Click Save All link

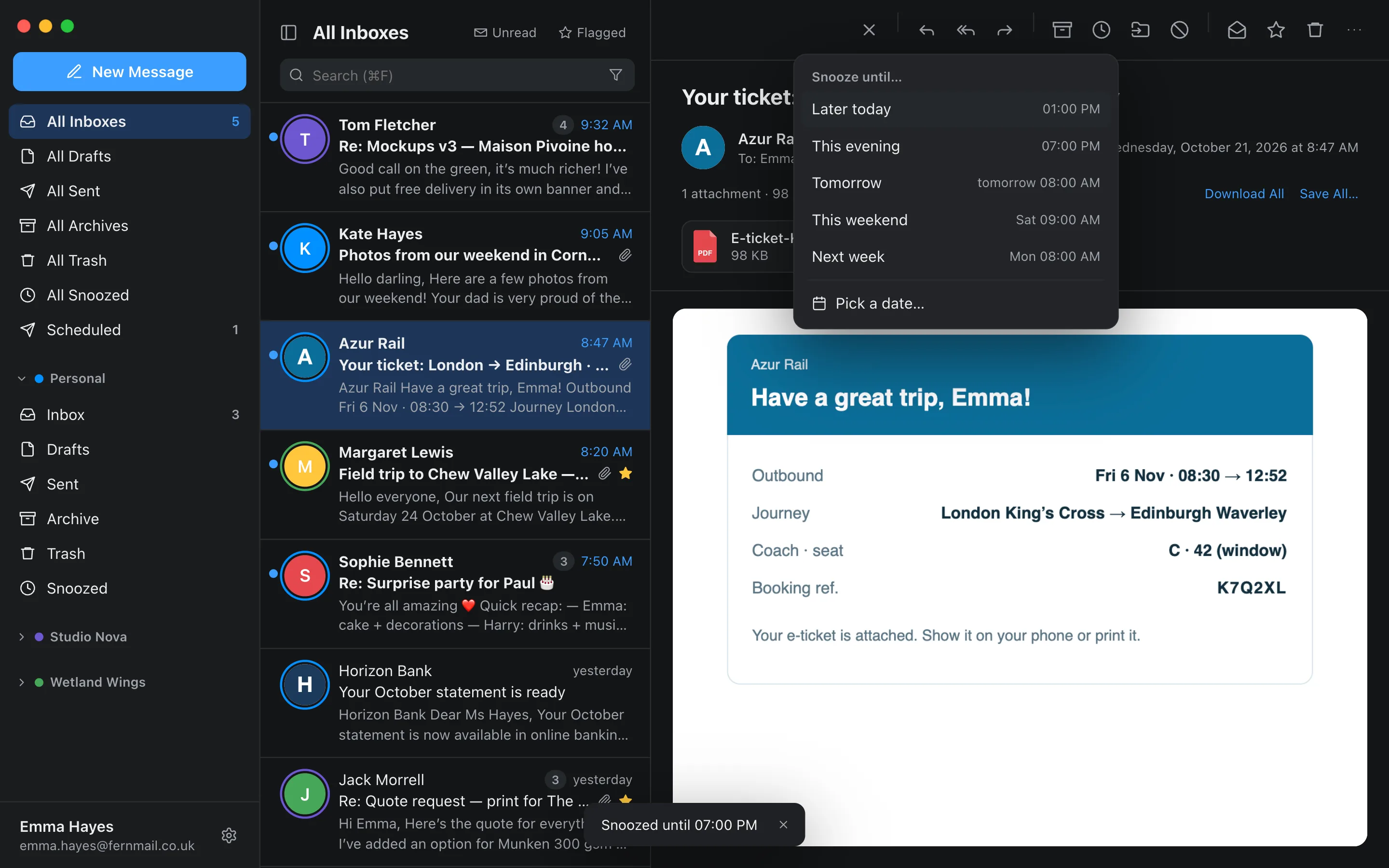(x=1329, y=194)
